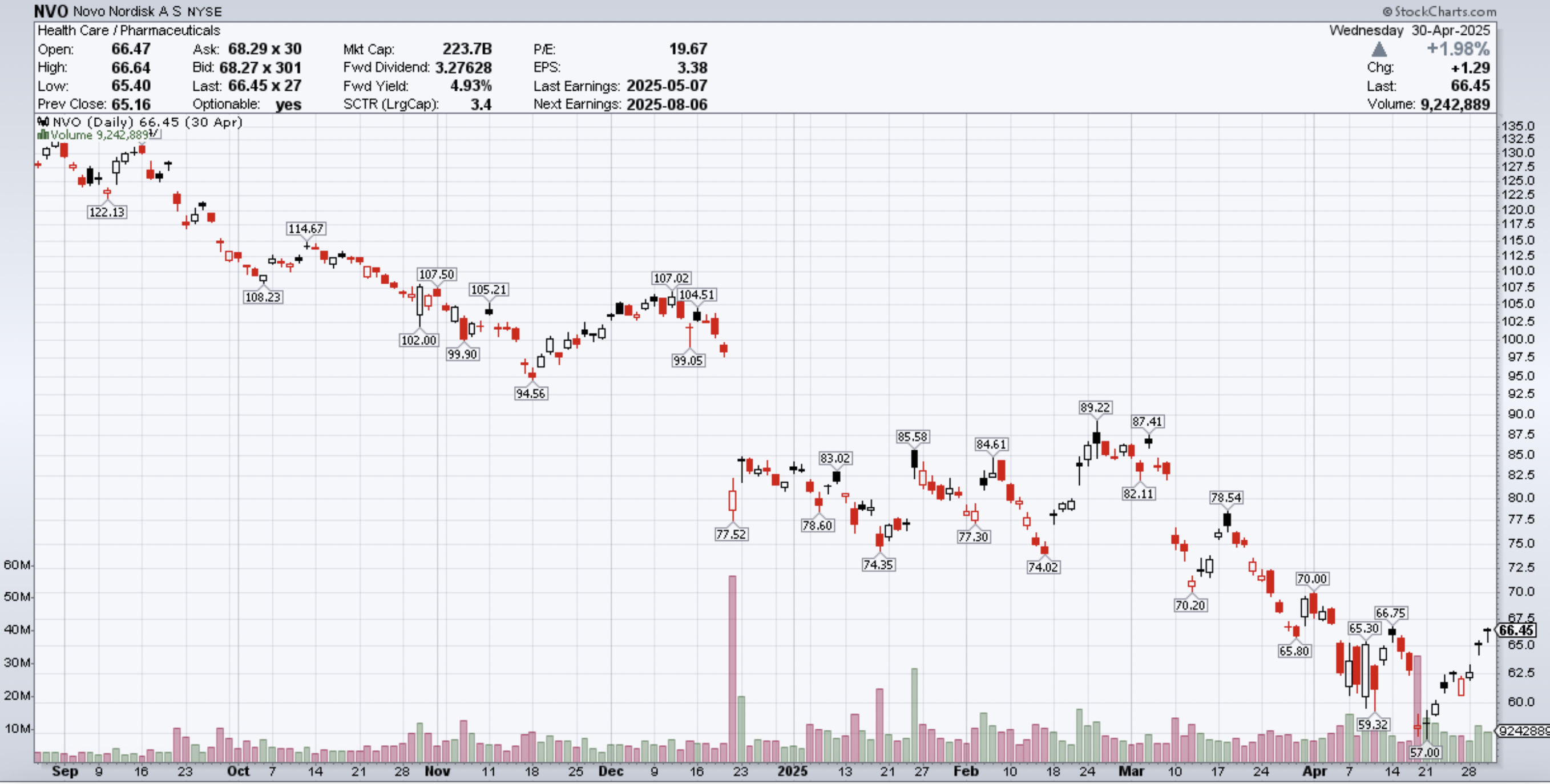Click the 82.11 low price label
The height and width of the screenshot is (784, 1550).
coord(1139,494)
